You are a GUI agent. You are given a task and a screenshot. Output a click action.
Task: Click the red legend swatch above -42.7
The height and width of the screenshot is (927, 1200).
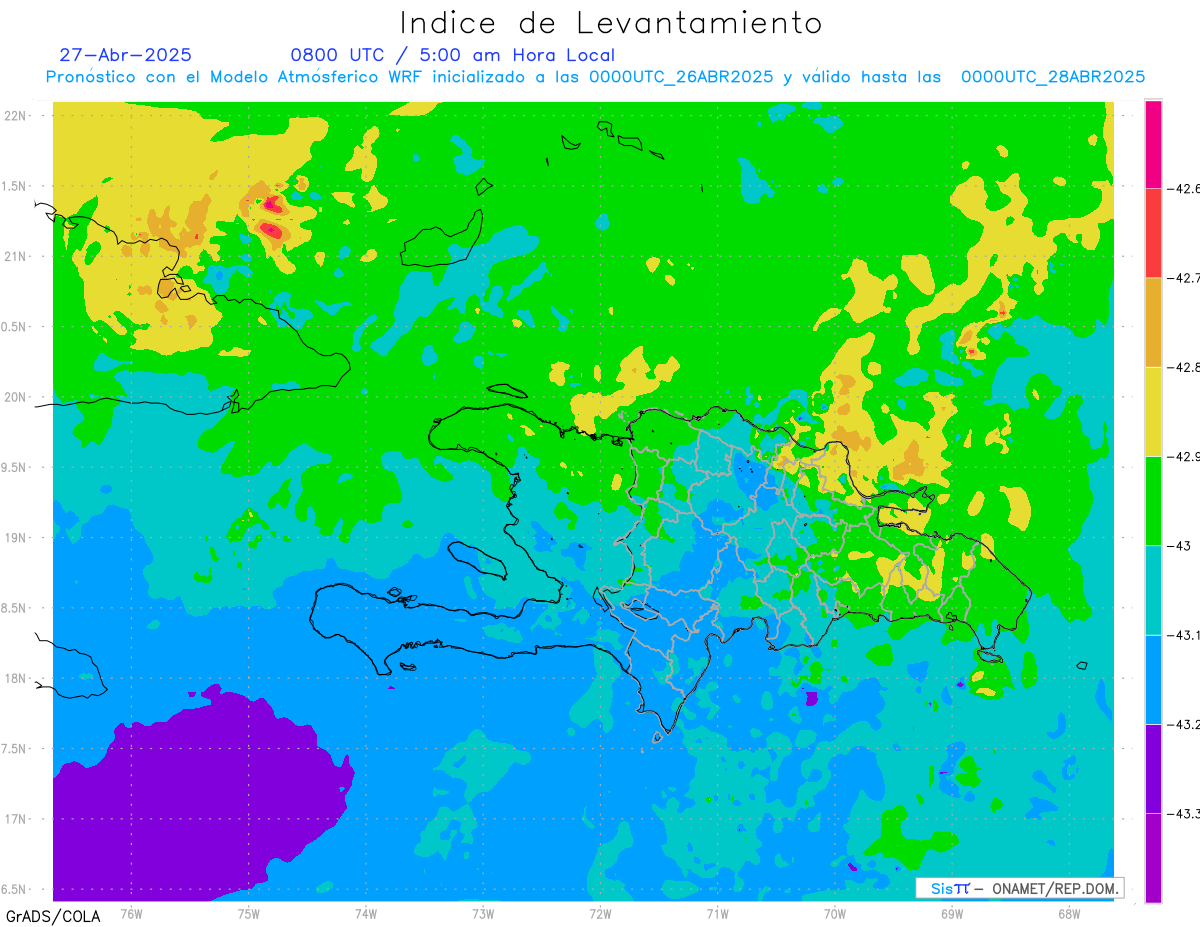click(1153, 232)
